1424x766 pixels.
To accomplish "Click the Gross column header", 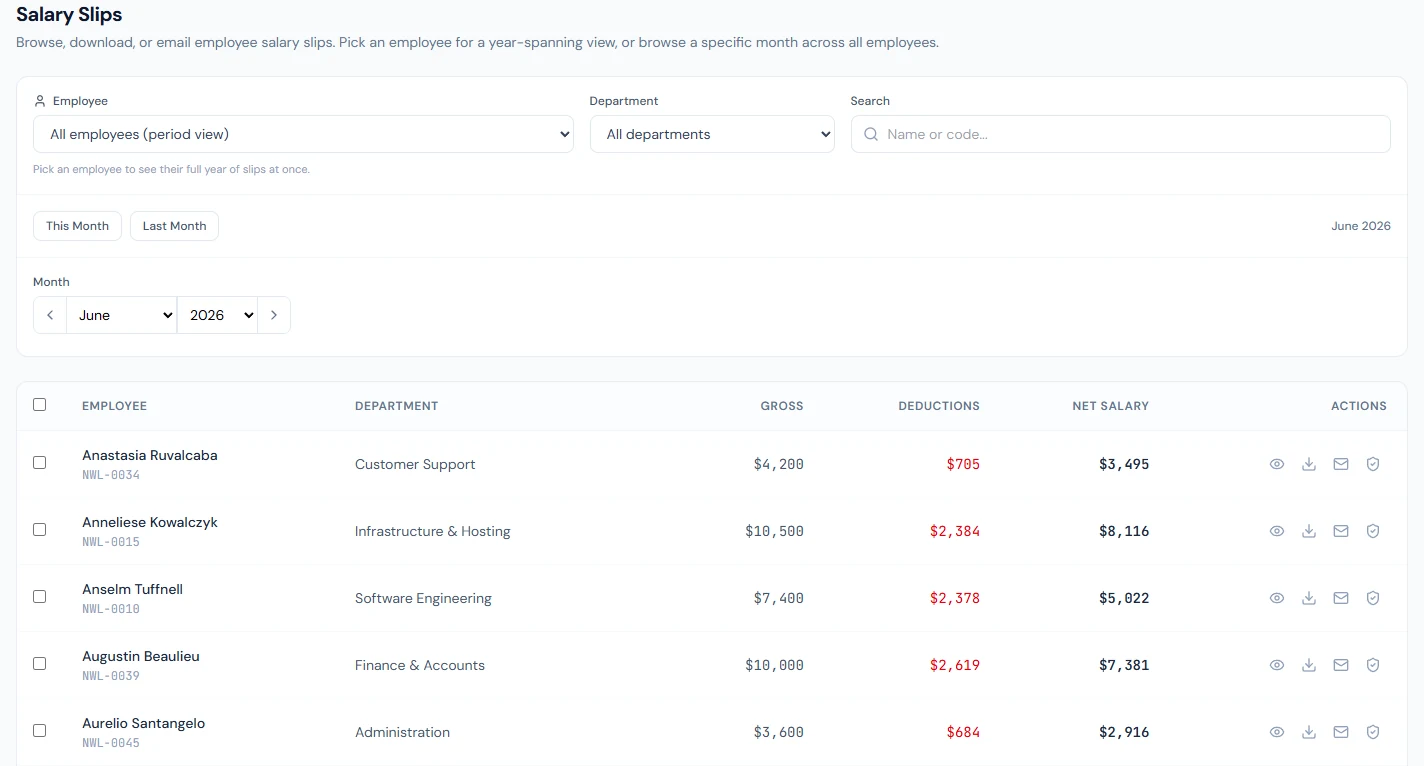I will 782,406.
